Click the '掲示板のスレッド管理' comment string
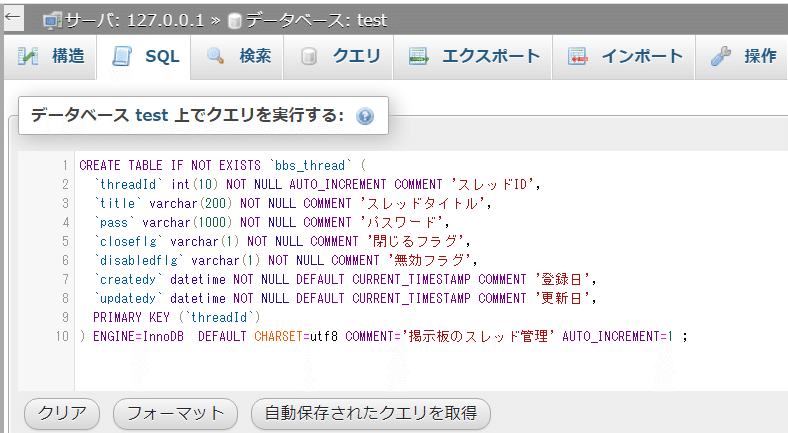788x433 pixels. tap(477, 336)
